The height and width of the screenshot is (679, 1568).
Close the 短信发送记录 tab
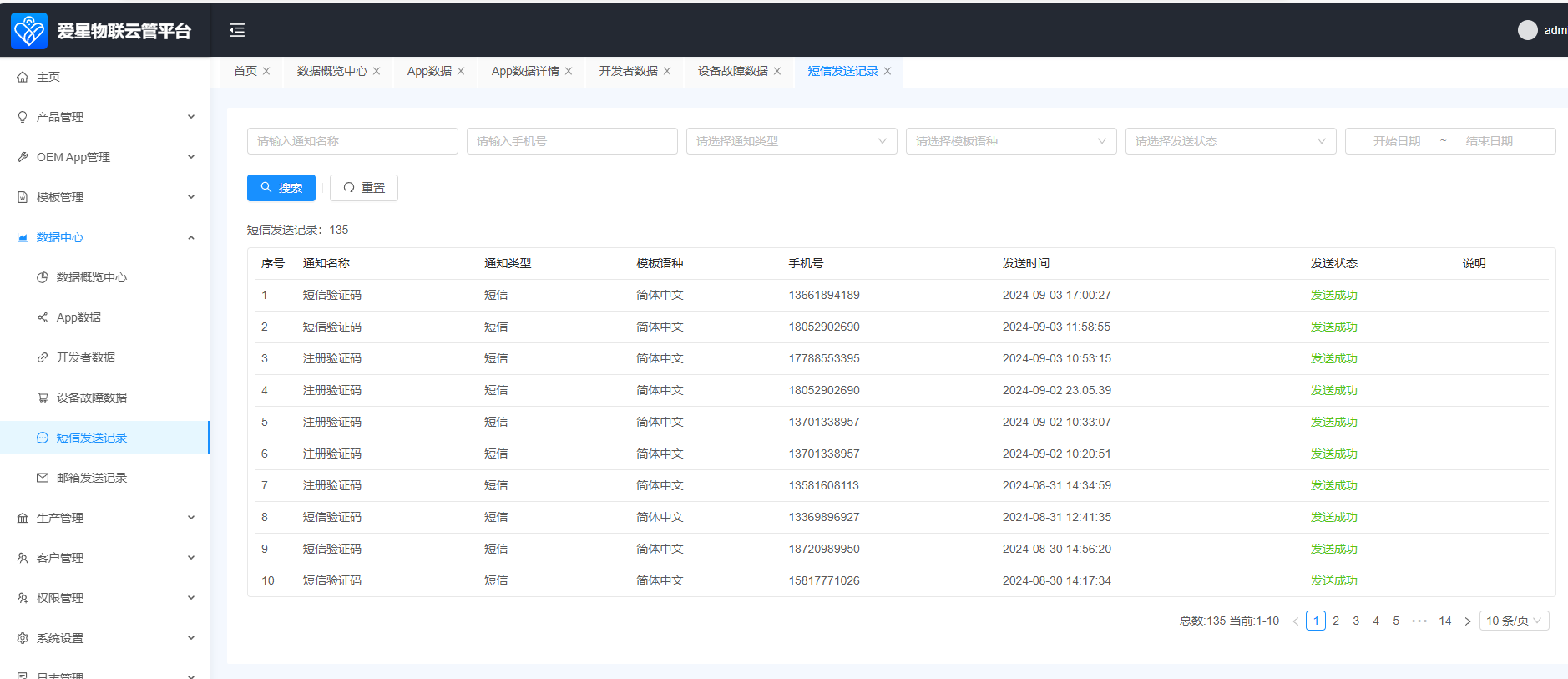coord(888,71)
